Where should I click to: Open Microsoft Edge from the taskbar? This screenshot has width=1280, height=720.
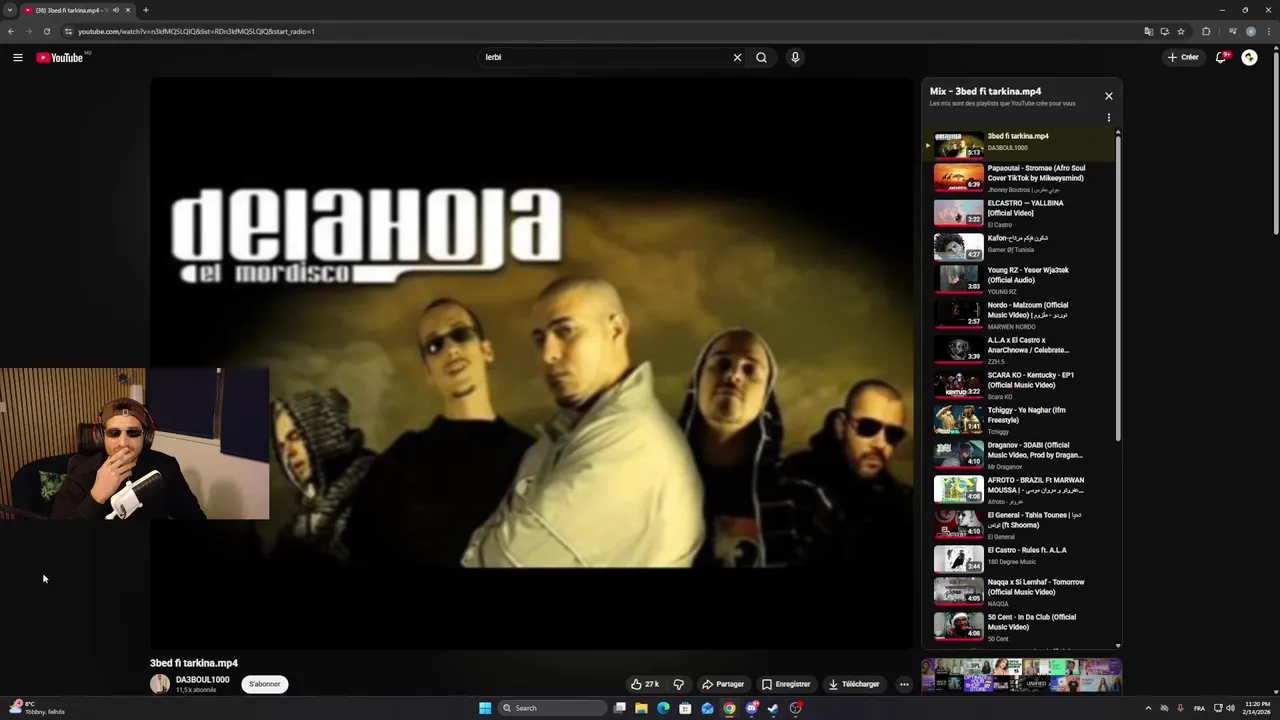coord(663,708)
